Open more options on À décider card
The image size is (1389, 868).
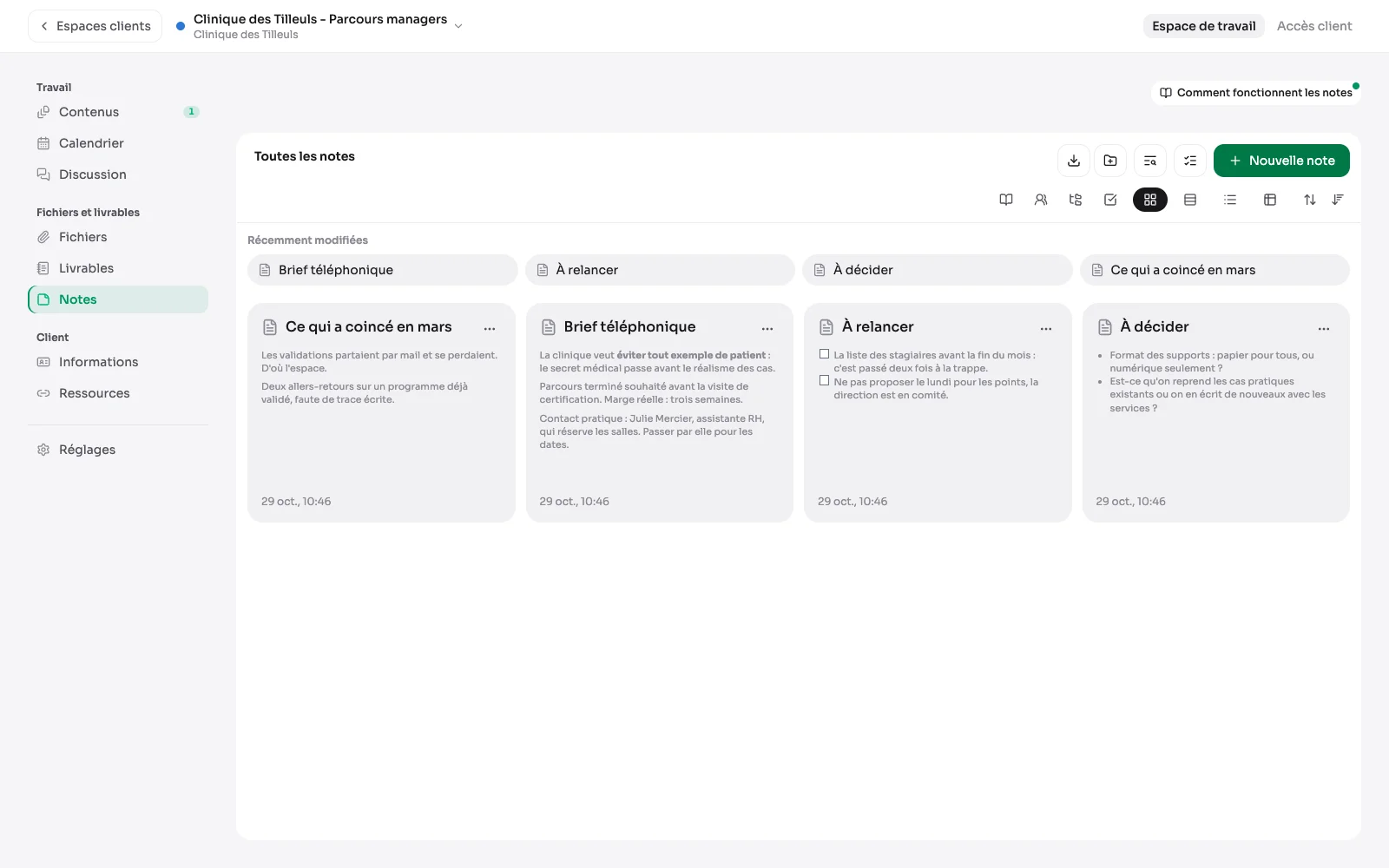click(1324, 328)
